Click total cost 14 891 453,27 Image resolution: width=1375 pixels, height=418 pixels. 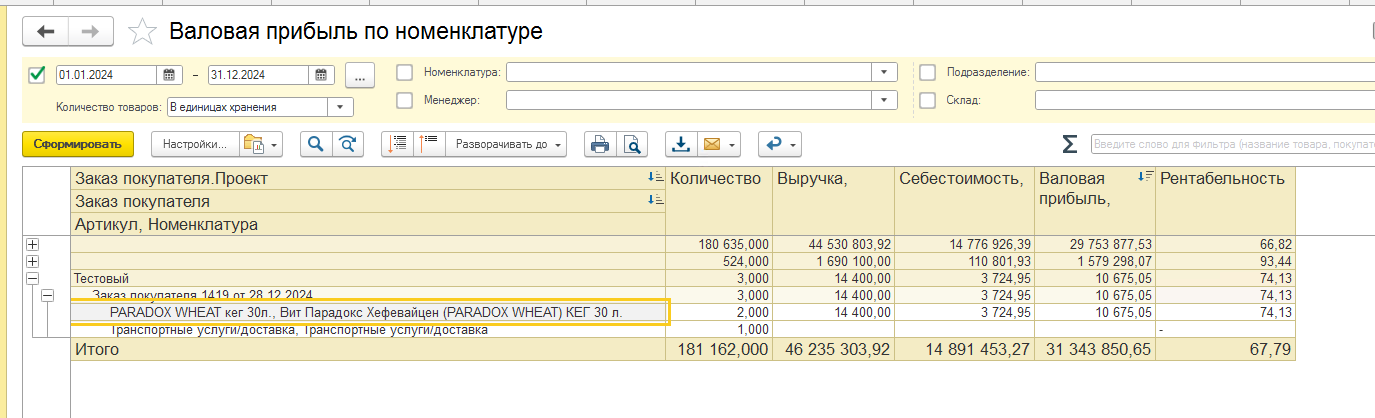(x=964, y=350)
